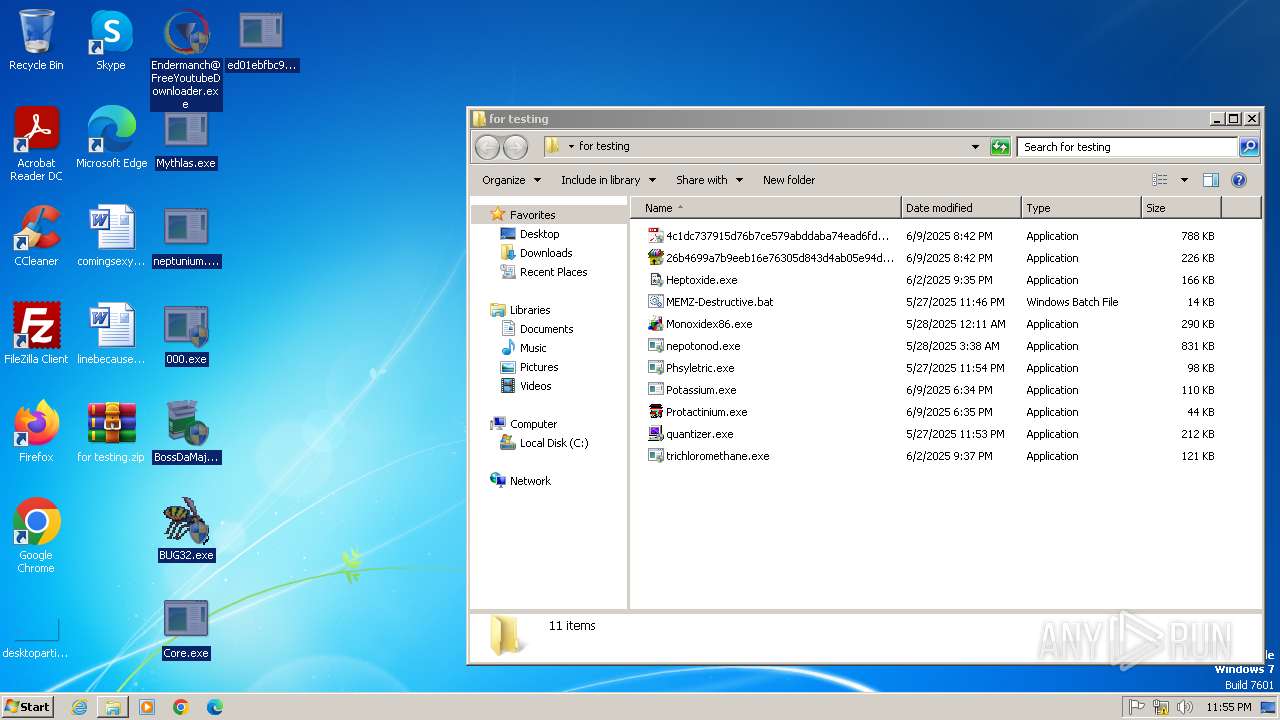Click the search magnifier icon
The height and width of the screenshot is (720, 1280).
[x=1249, y=147]
